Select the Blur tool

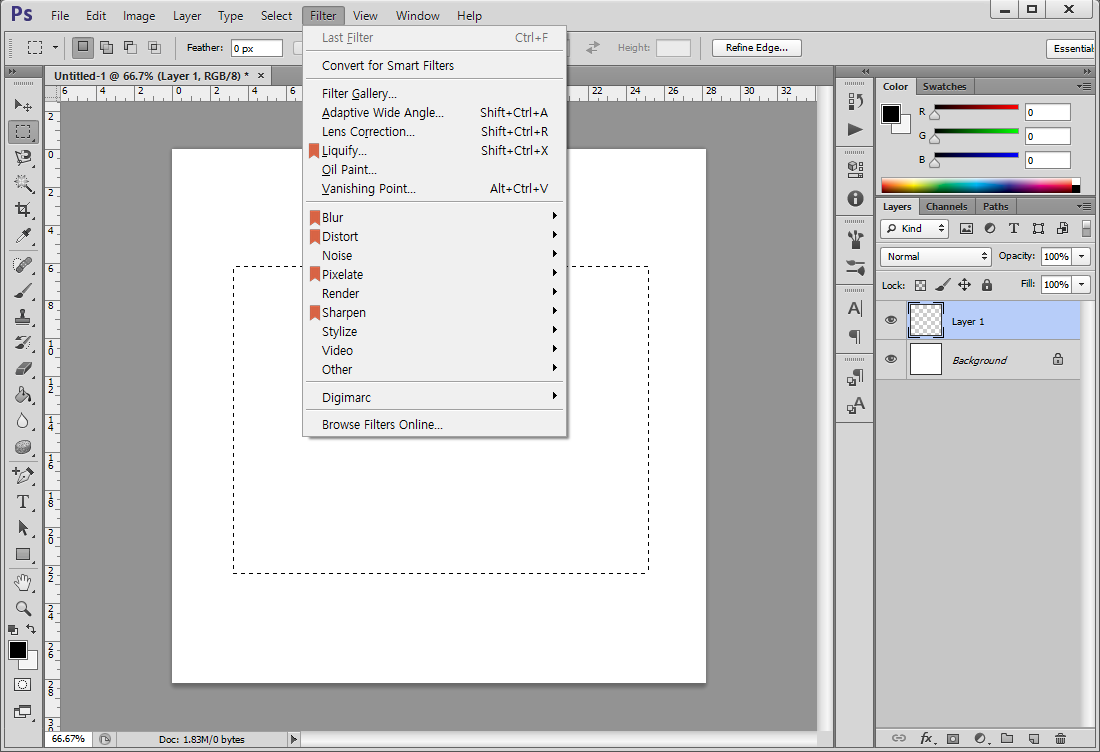pos(23,421)
